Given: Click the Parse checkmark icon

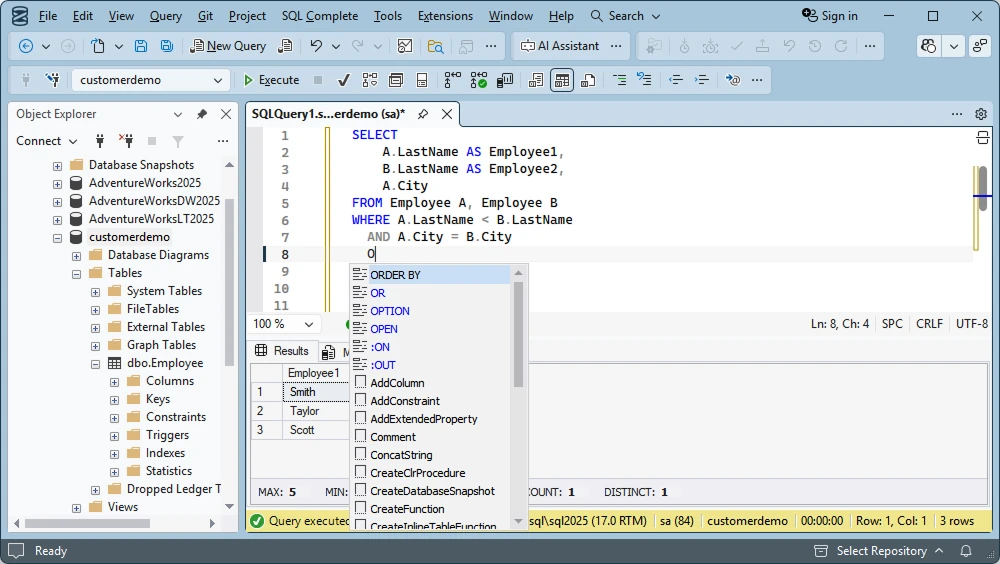Looking at the screenshot, I should click(343, 80).
